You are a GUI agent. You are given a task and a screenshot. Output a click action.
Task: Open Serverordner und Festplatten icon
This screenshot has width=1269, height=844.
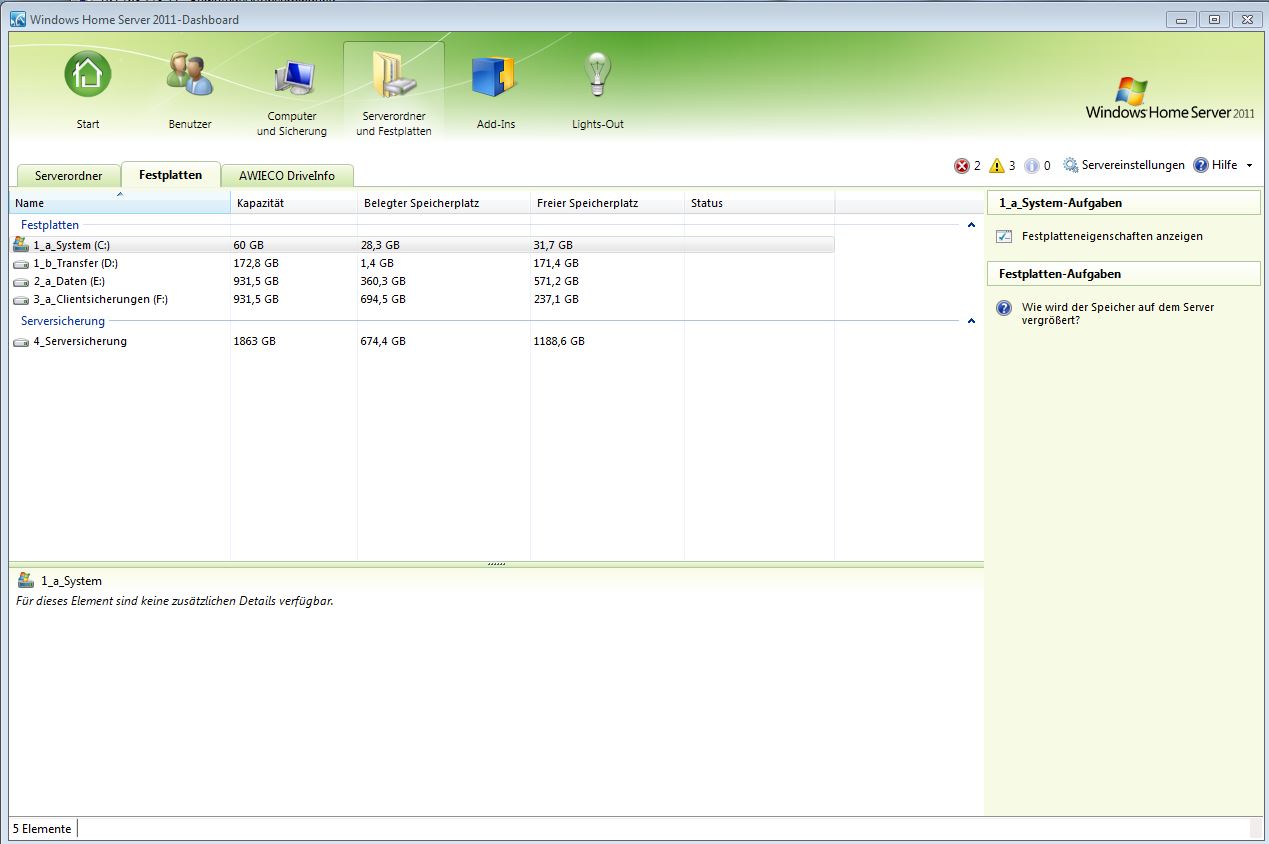(x=393, y=75)
